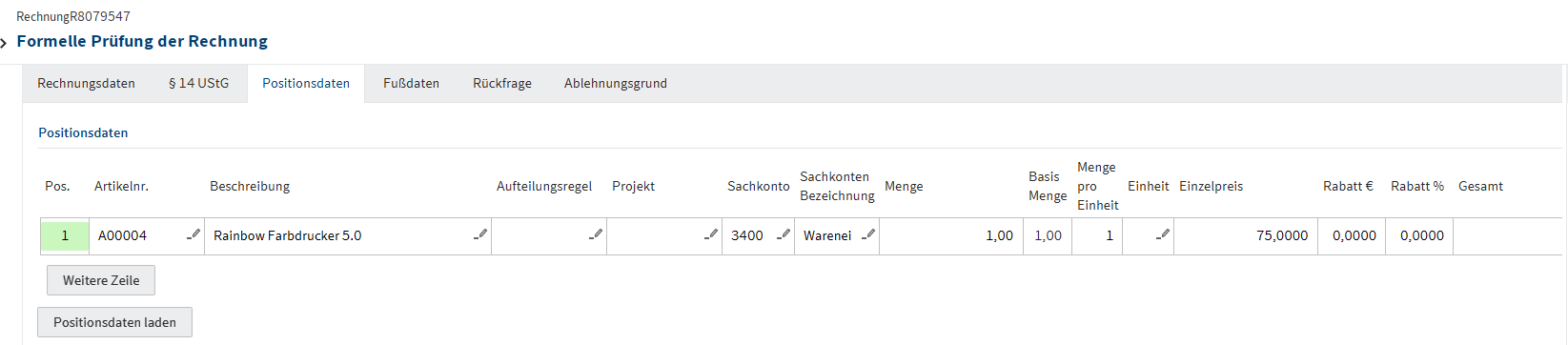Switch to the Rechnungsdaten tab
Viewport: 1568px width, 345px height.
[86, 83]
